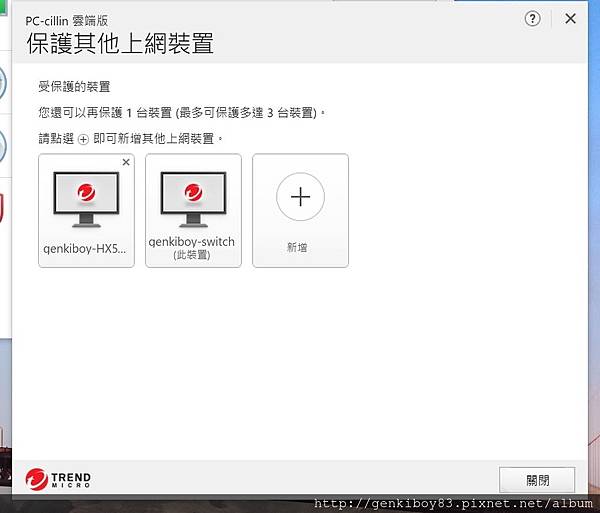Click the genkiboy-switch device name
600x513 pixels.
[x=192, y=242]
